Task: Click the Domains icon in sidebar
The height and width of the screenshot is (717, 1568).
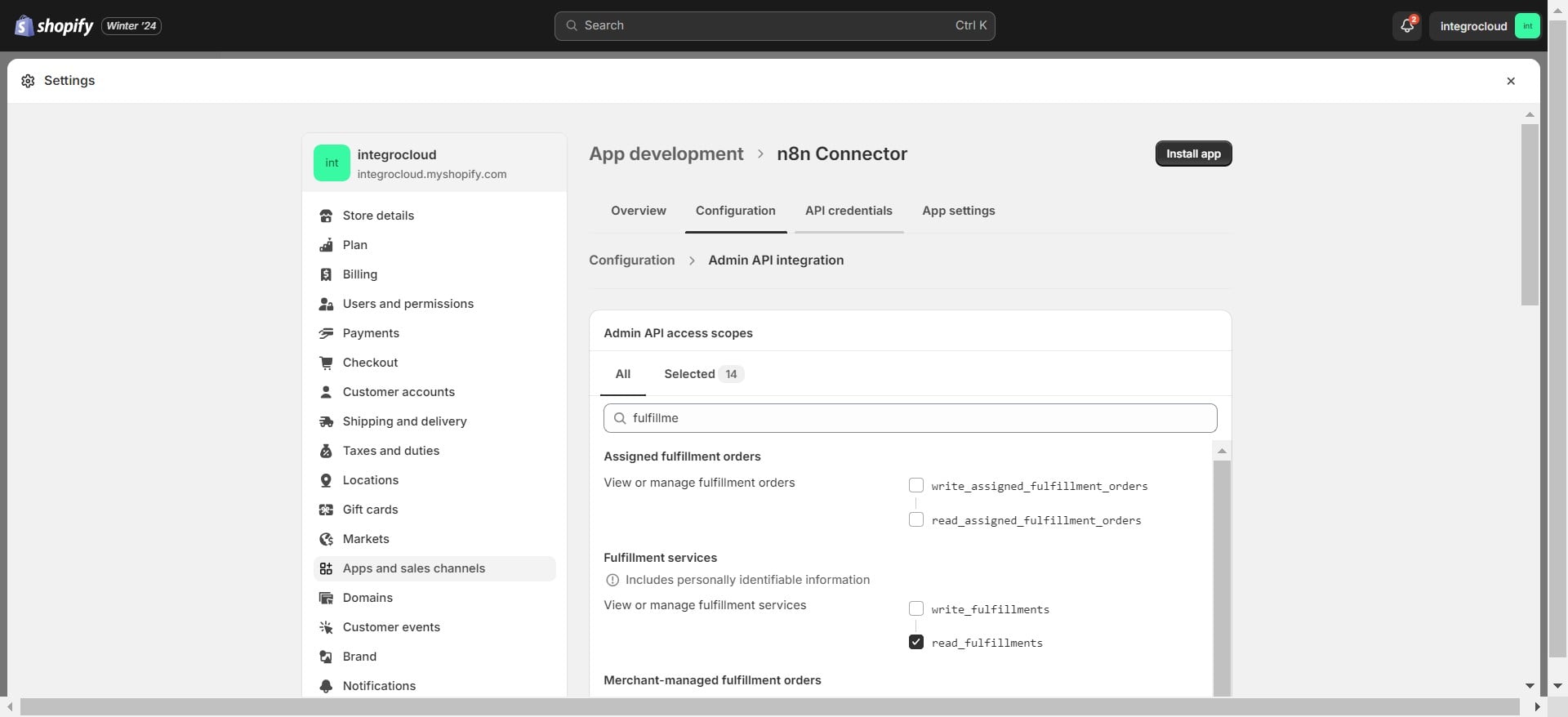Action: click(326, 598)
